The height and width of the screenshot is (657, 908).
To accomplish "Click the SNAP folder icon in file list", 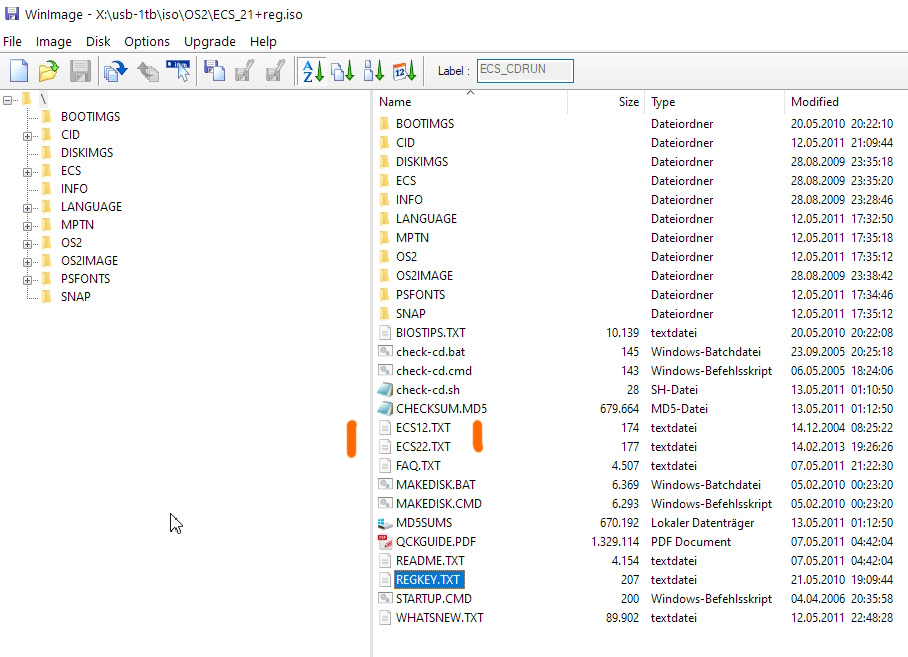I will [x=385, y=314].
